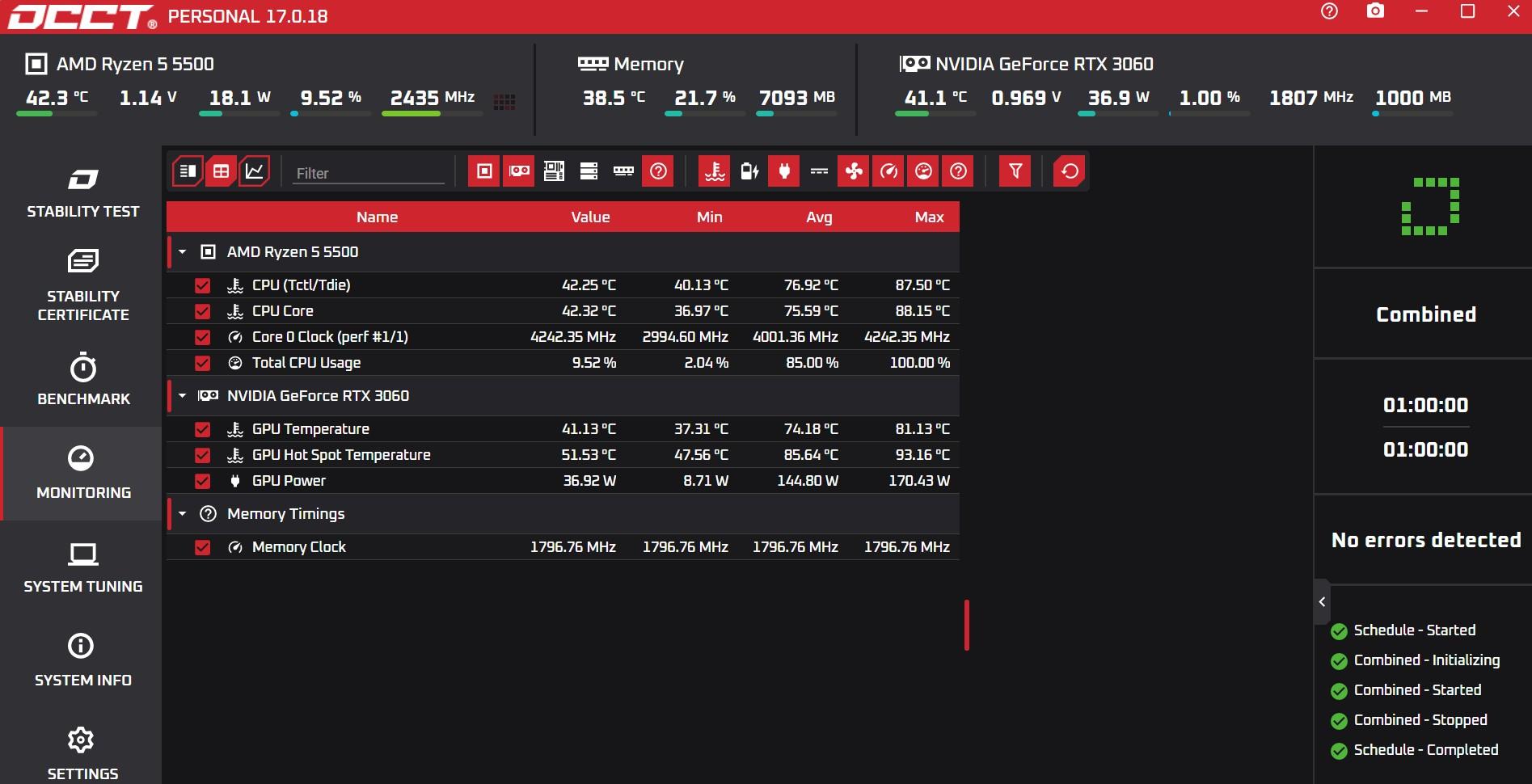Reset min/max values with the circular arrow icon

[x=1070, y=171]
